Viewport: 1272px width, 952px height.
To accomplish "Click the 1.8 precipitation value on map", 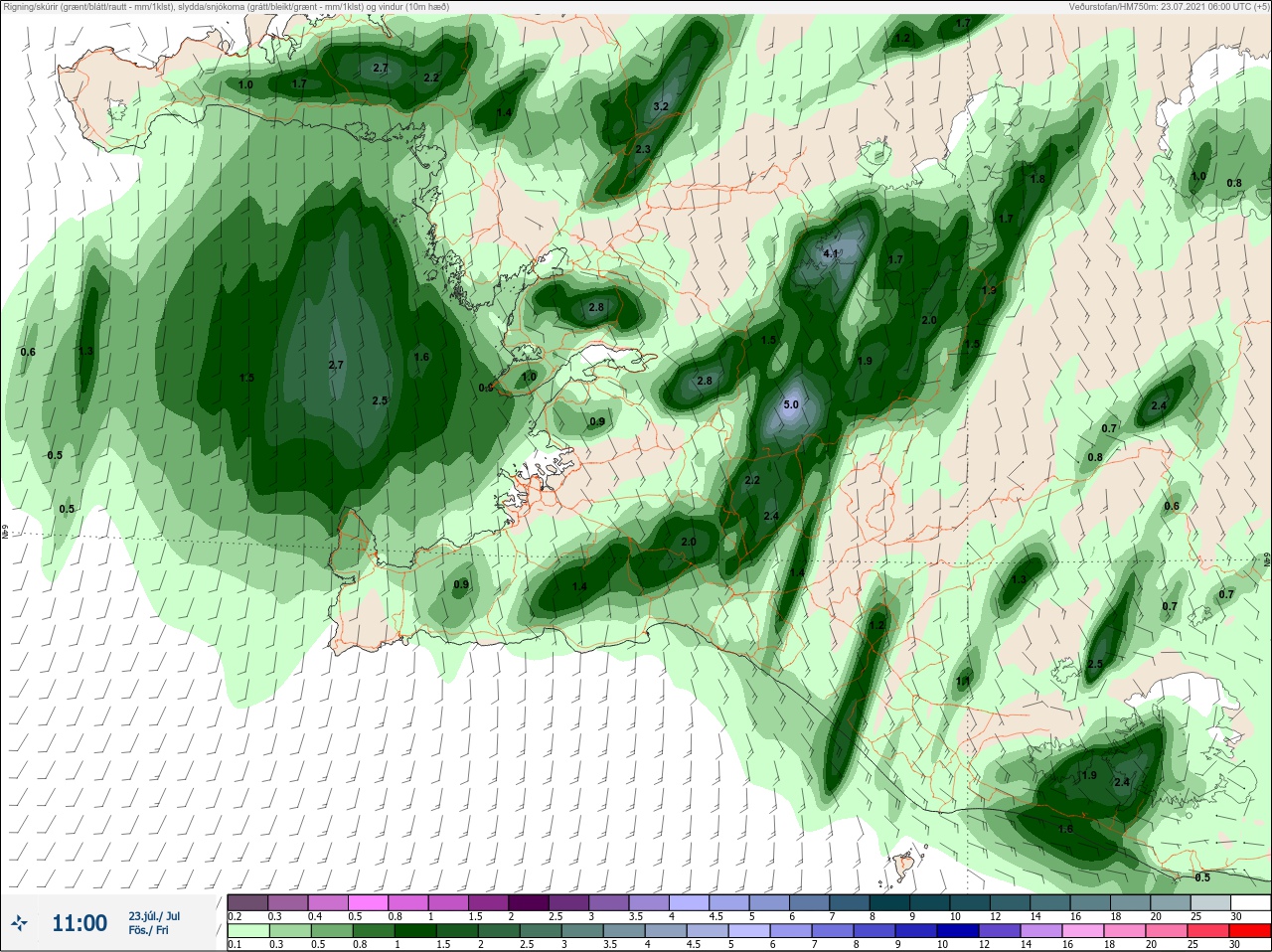I will (x=1037, y=180).
